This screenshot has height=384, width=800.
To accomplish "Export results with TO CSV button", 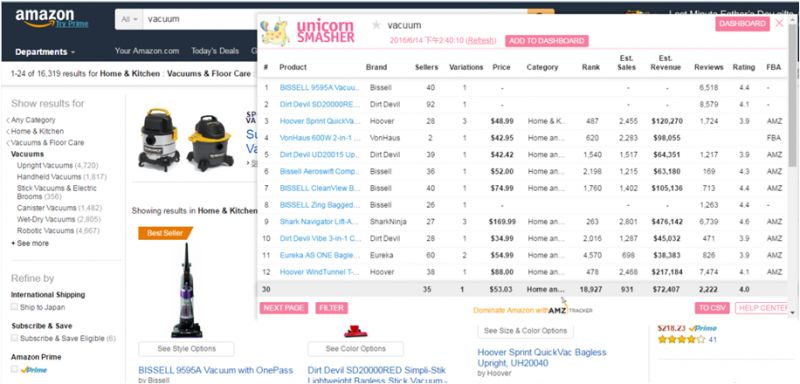I will pos(712,308).
